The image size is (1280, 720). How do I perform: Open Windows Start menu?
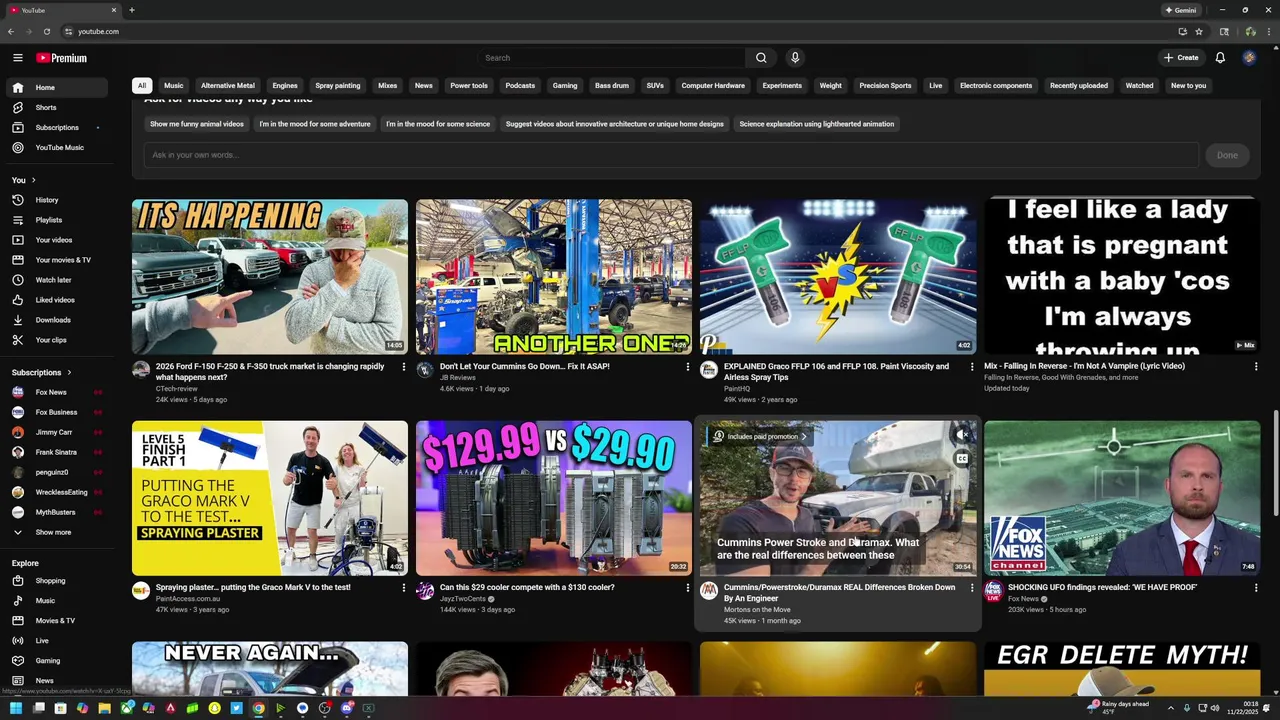tap(16, 708)
